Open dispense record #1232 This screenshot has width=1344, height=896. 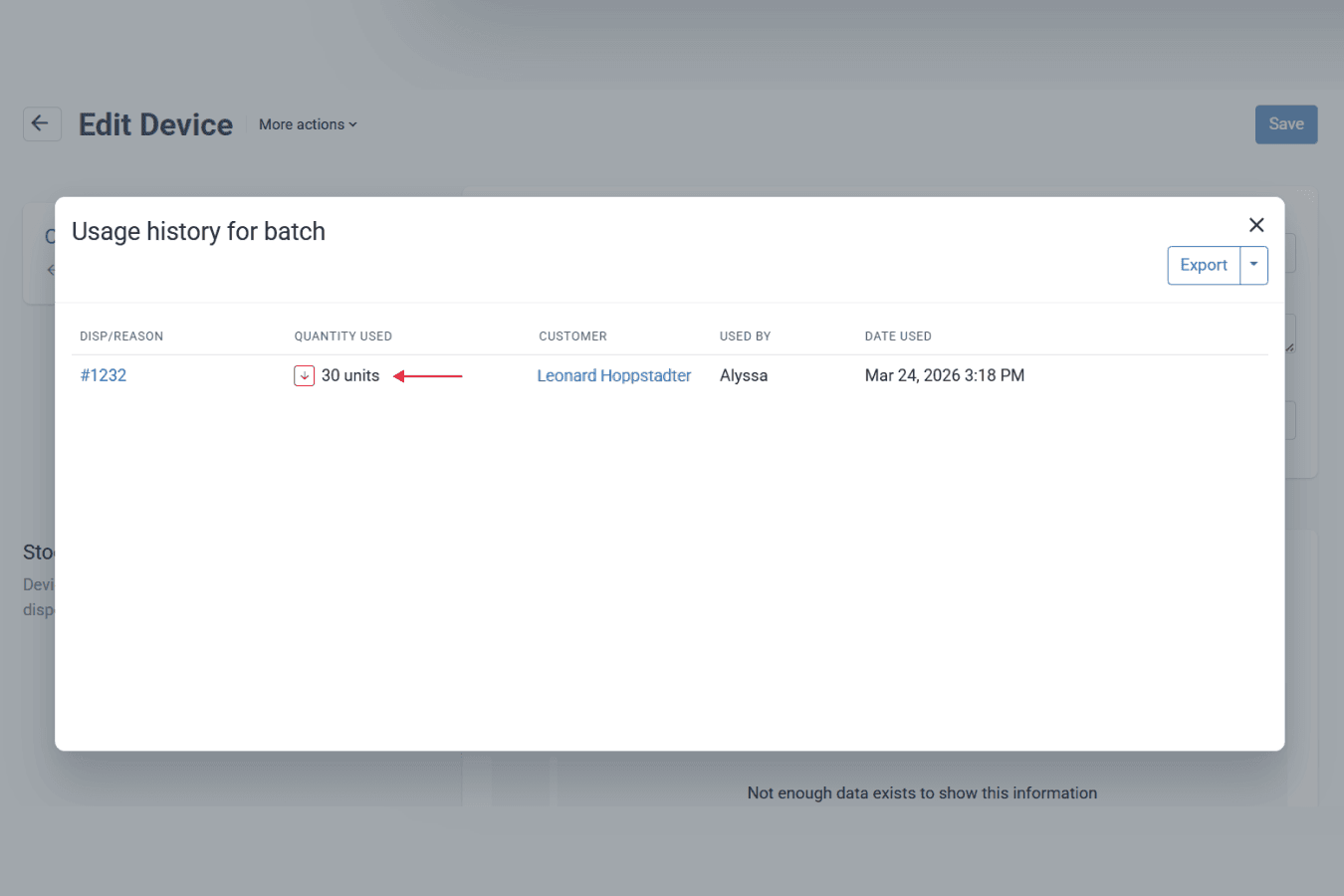(104, 375)
